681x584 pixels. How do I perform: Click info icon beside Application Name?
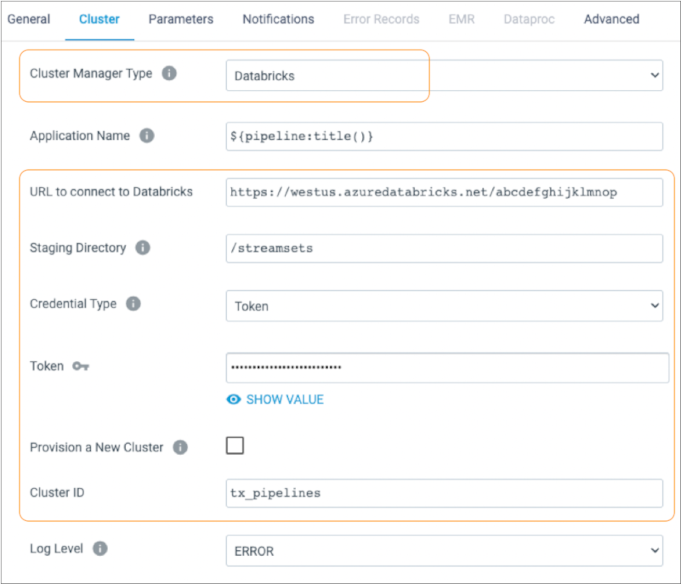[x=147, y=136]
